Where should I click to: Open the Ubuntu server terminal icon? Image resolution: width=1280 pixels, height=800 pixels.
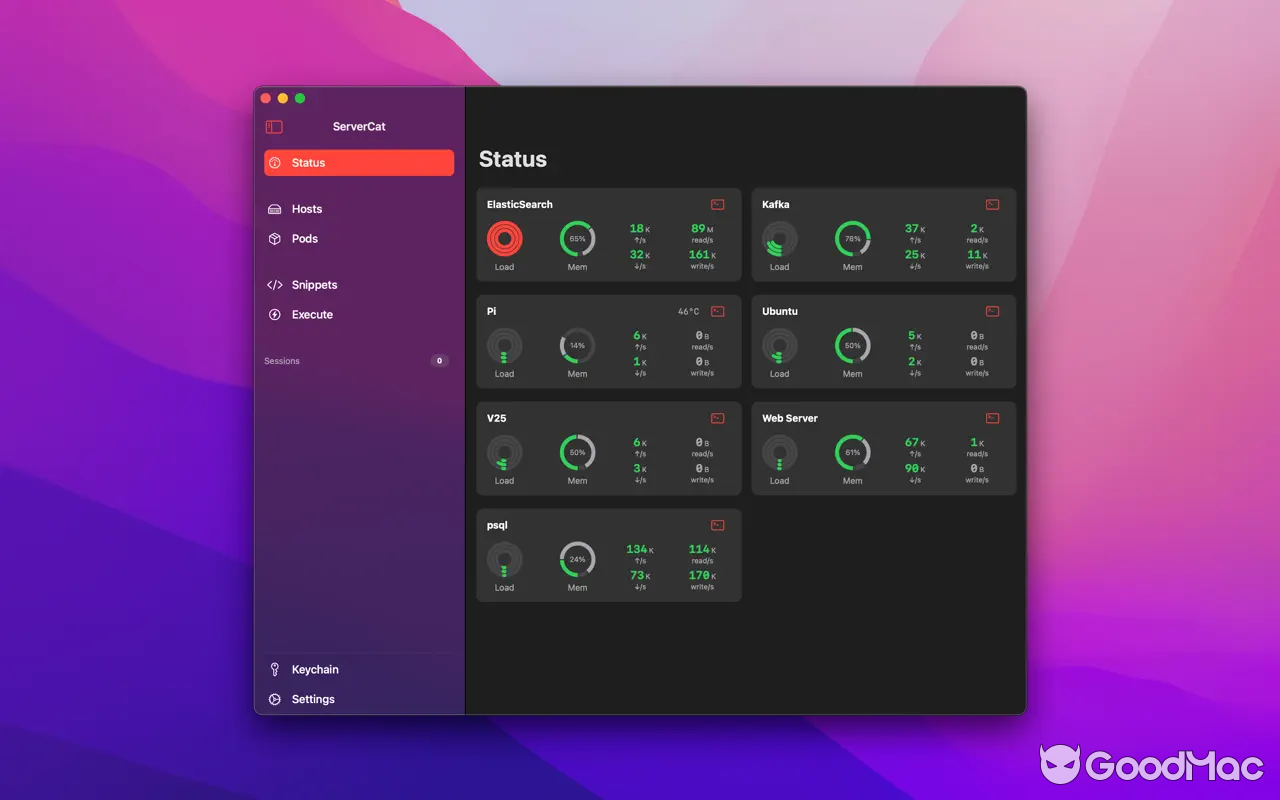(992, 311)
